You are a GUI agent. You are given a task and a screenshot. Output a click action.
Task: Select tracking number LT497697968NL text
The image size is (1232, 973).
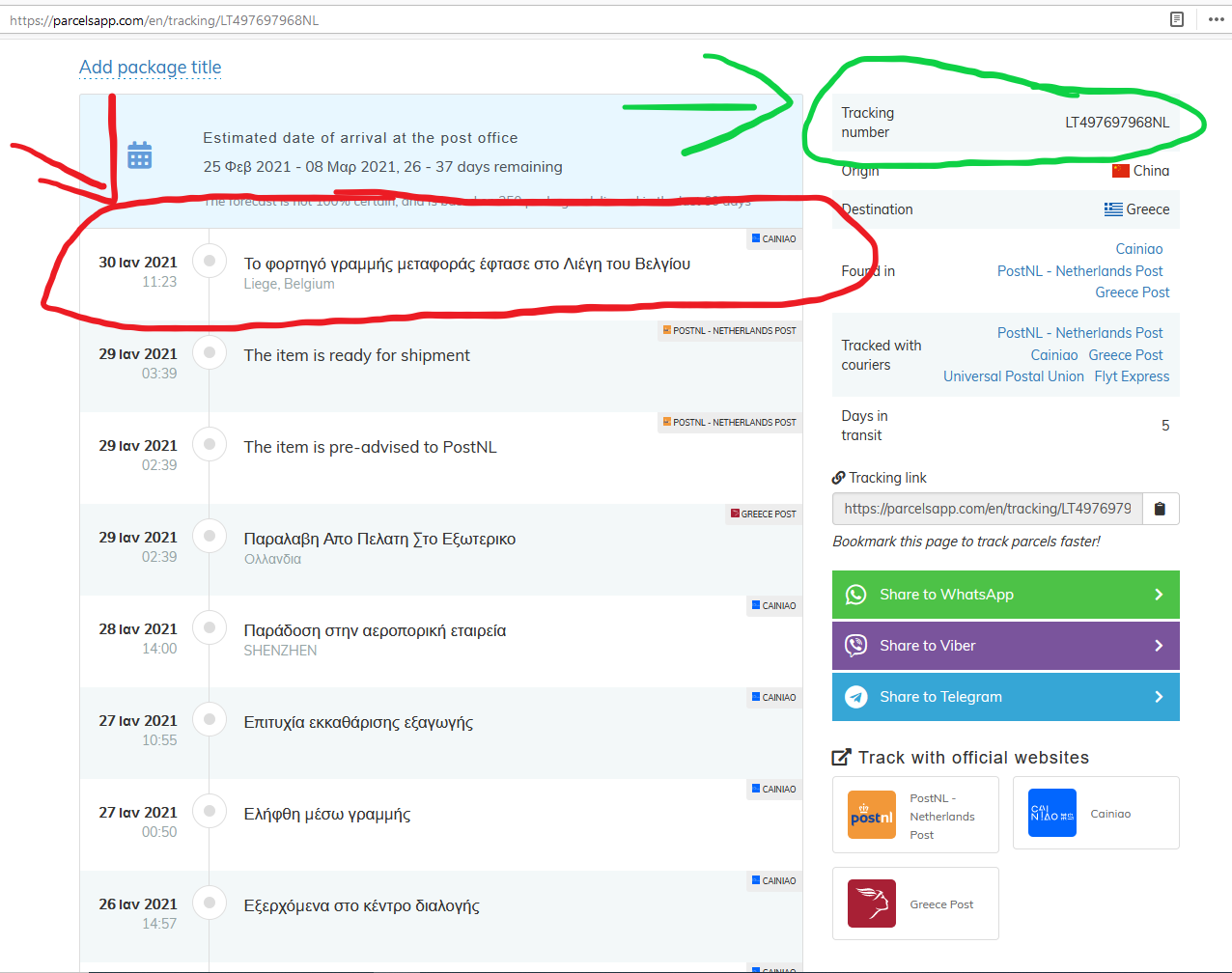coord(1117,123)
